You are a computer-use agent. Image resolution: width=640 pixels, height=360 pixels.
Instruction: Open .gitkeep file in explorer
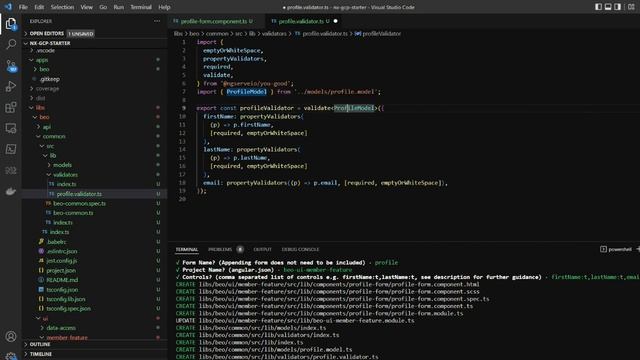(x=50, y=79)
